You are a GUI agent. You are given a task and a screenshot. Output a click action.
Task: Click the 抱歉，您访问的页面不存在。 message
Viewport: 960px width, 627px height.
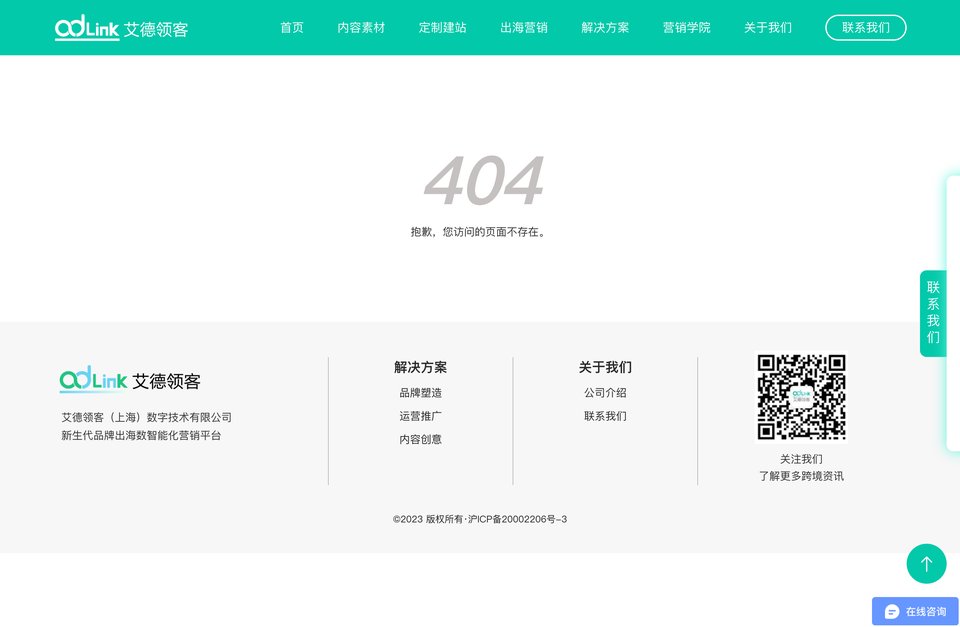[478, 231]
